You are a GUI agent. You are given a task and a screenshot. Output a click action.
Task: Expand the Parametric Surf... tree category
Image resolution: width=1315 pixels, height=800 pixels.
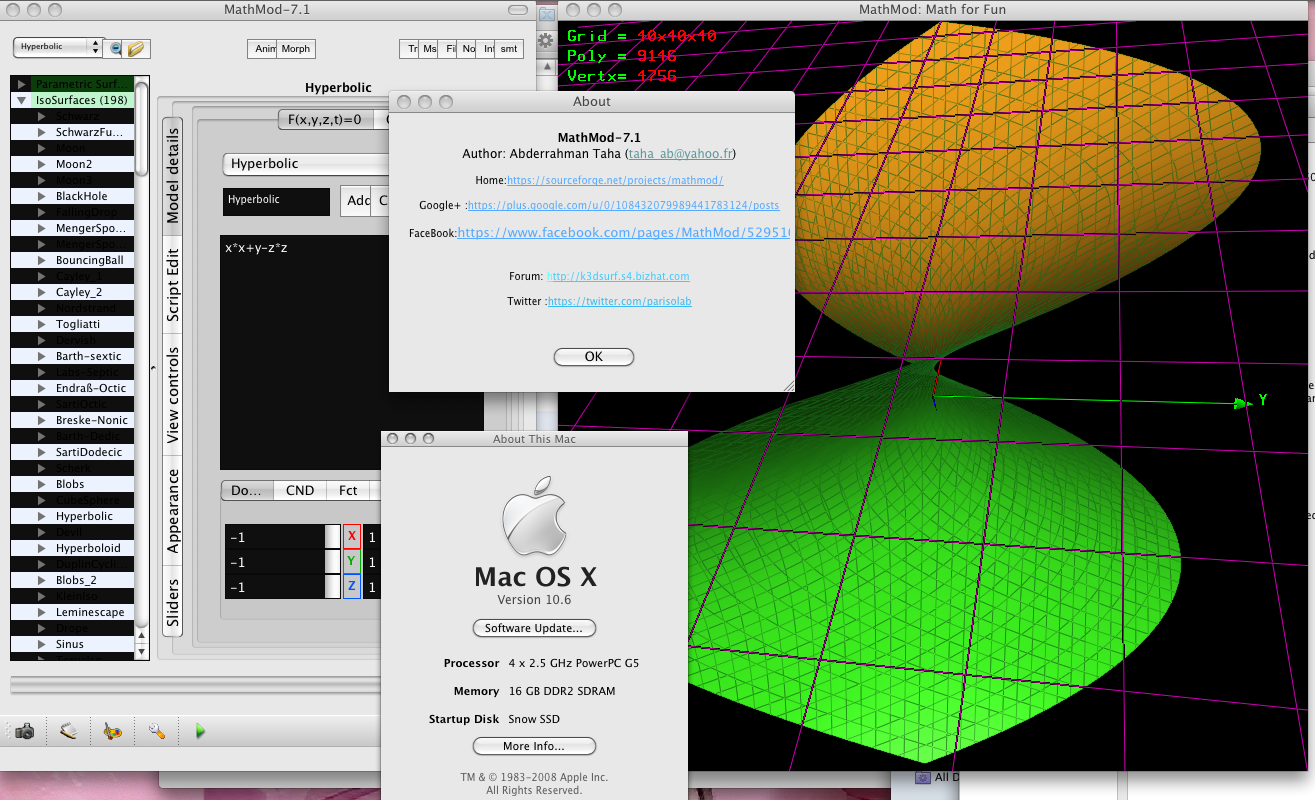(x=22, y=84)
